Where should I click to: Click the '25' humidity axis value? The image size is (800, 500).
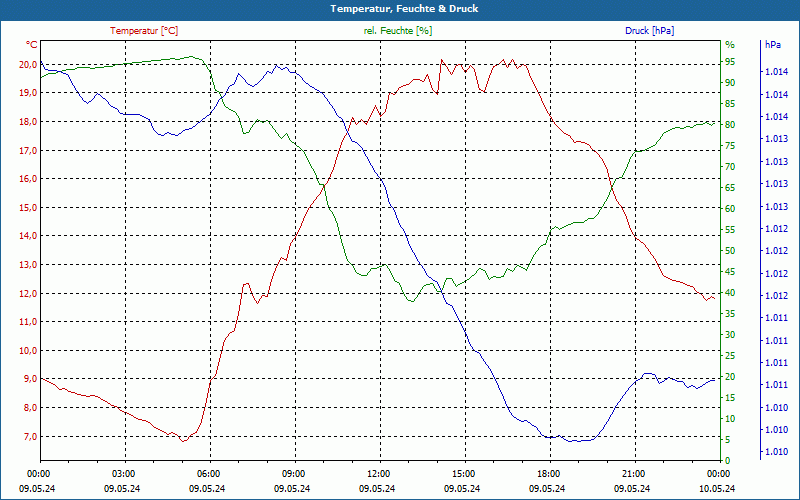pyautogui.click(x=730, y=356)
